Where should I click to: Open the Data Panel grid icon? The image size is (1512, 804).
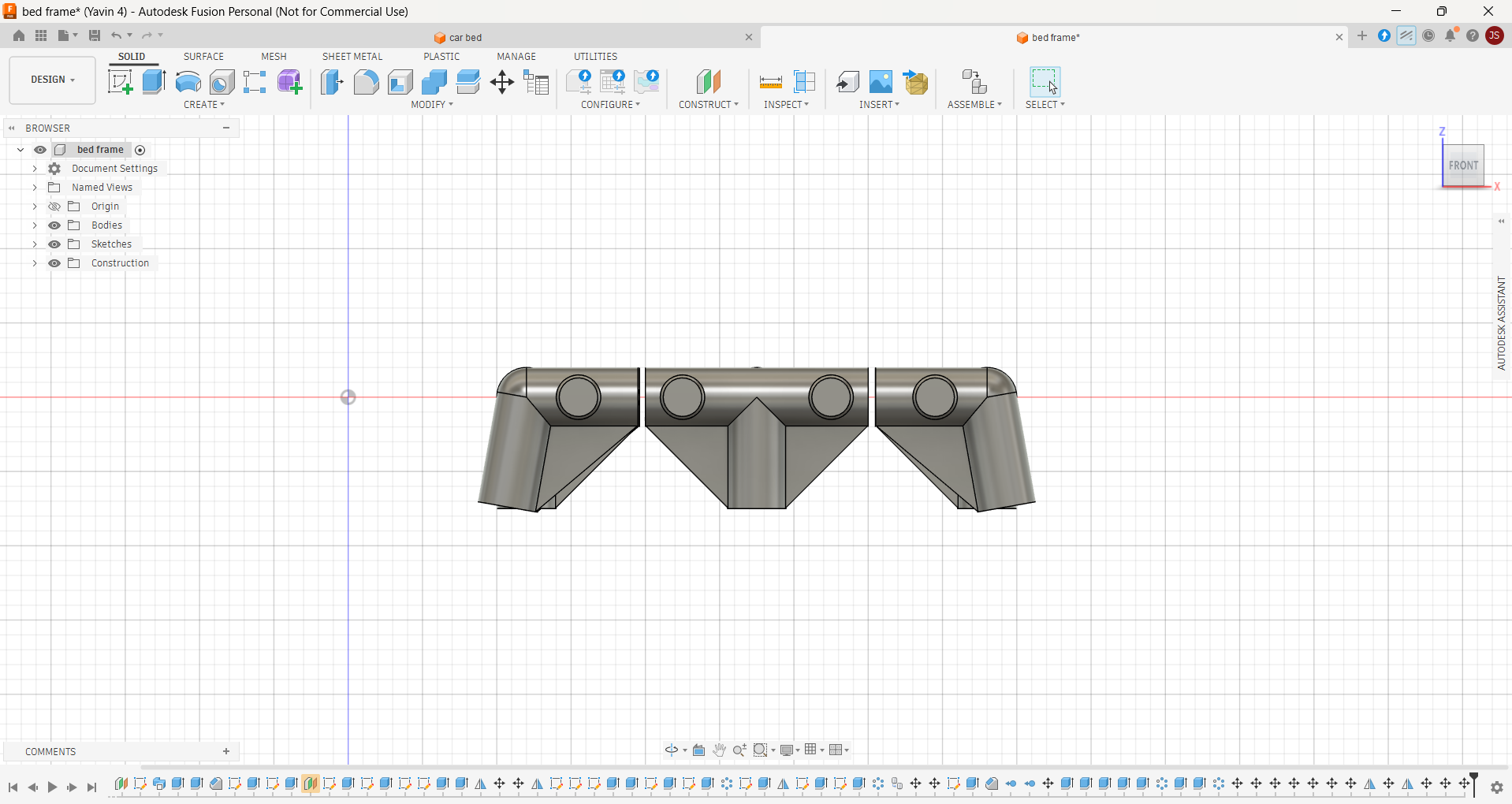click(41, 35)
